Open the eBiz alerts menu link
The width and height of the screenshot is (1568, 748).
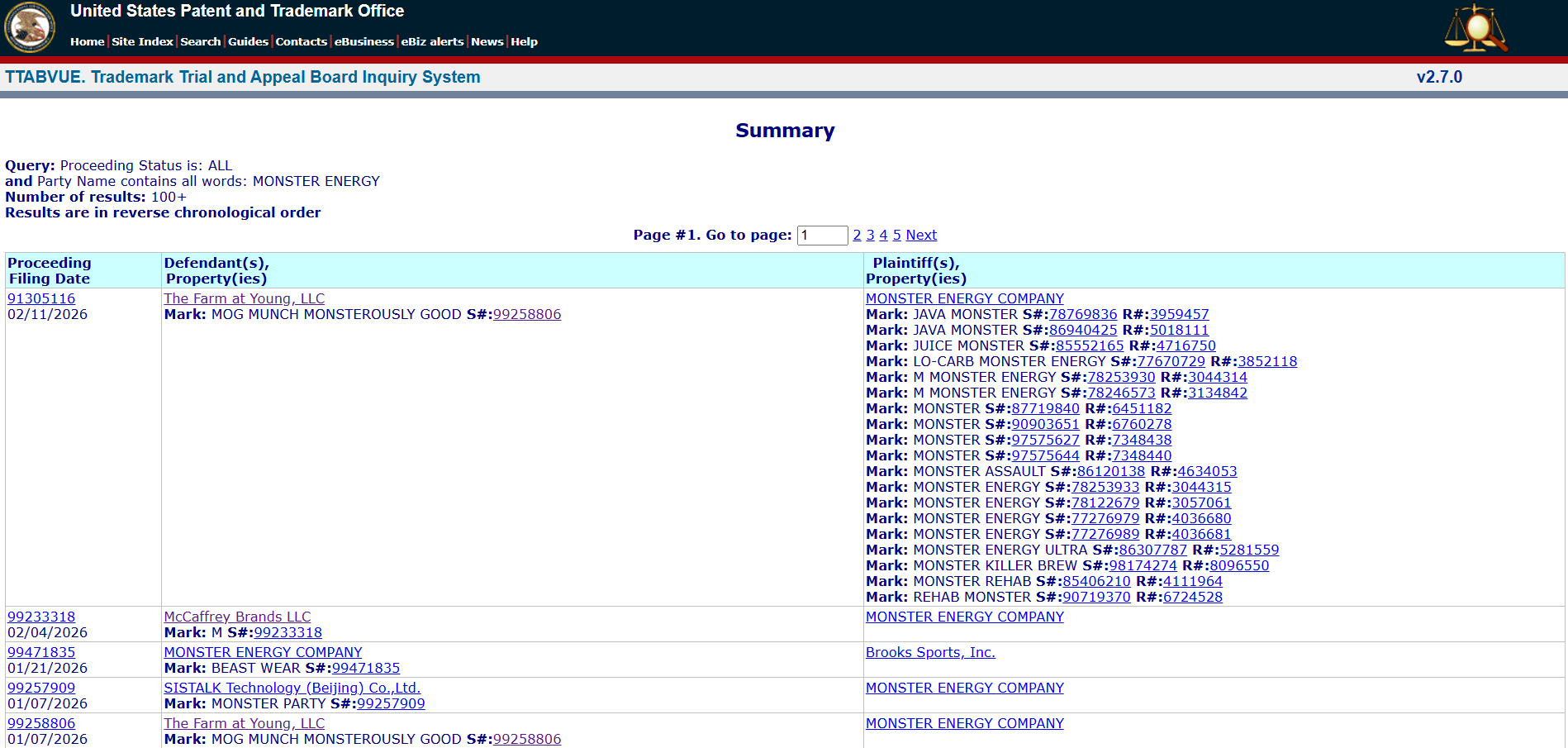pyautogui.click(x=432, y=41)
